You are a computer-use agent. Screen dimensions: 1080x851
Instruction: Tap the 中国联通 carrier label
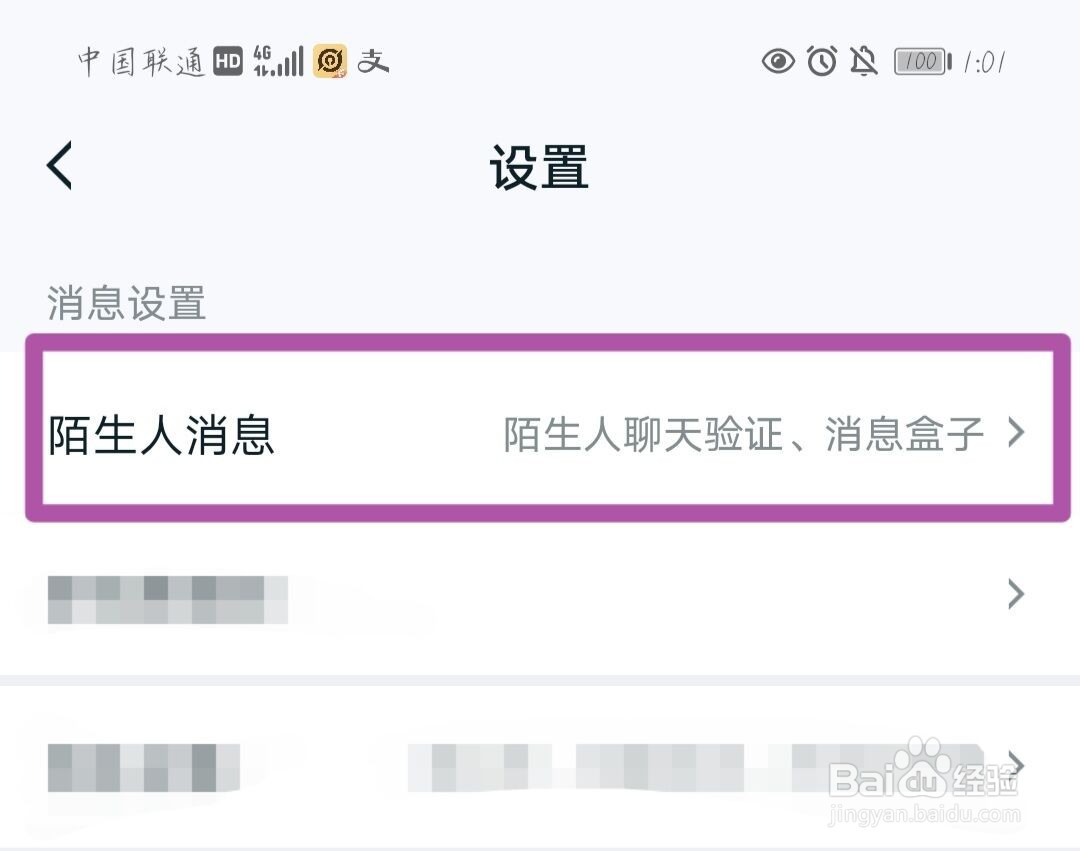tap(141, 61)
